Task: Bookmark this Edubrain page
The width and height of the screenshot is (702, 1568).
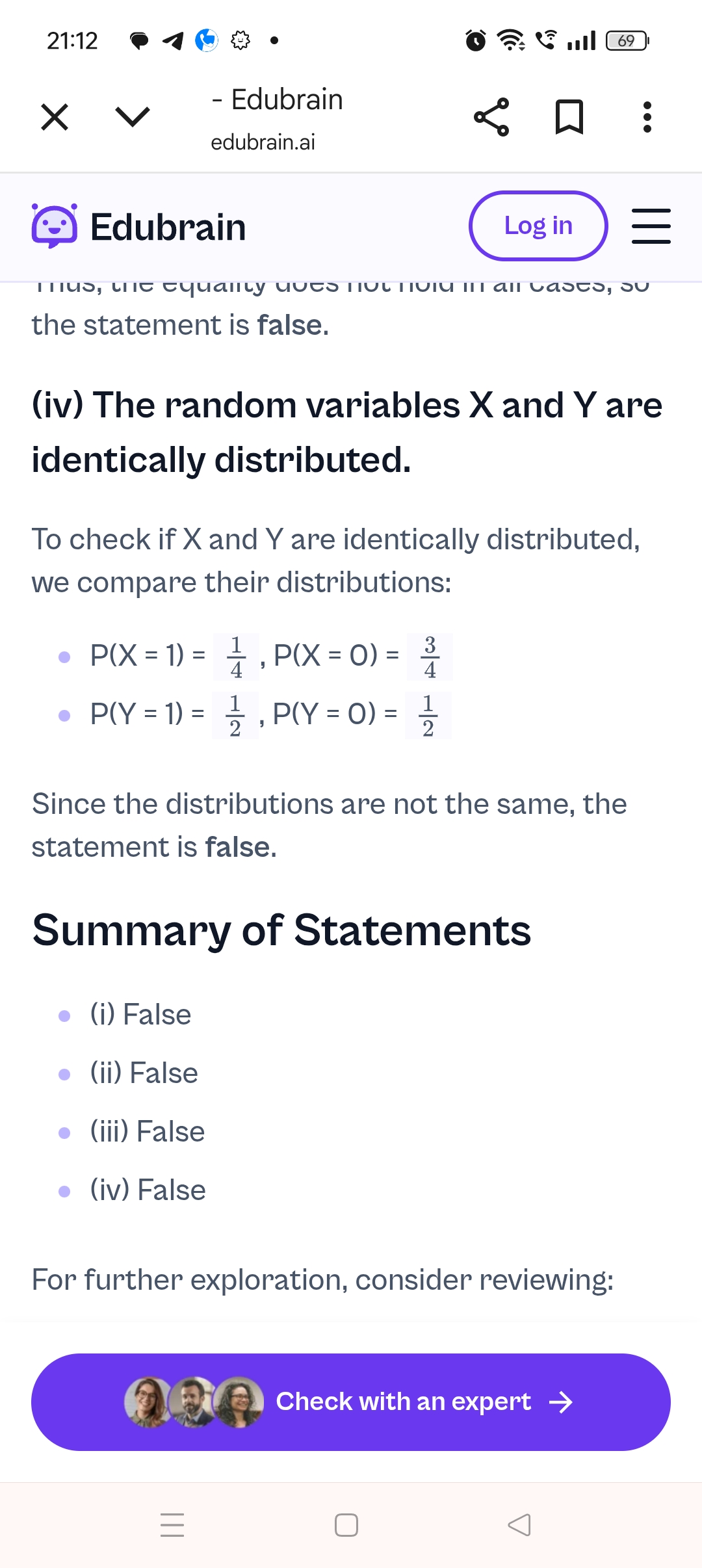Action: (x=569, y=117)
